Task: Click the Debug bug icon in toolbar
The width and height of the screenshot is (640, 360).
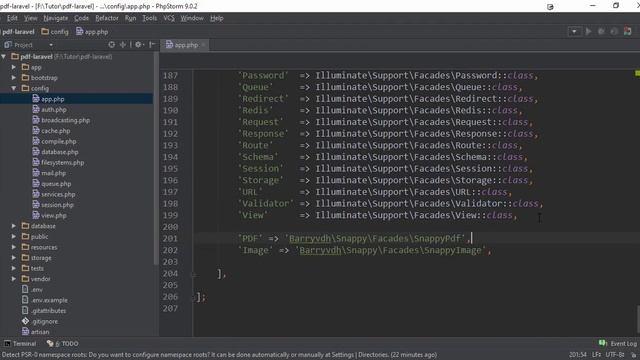Action: click(601, 31)
